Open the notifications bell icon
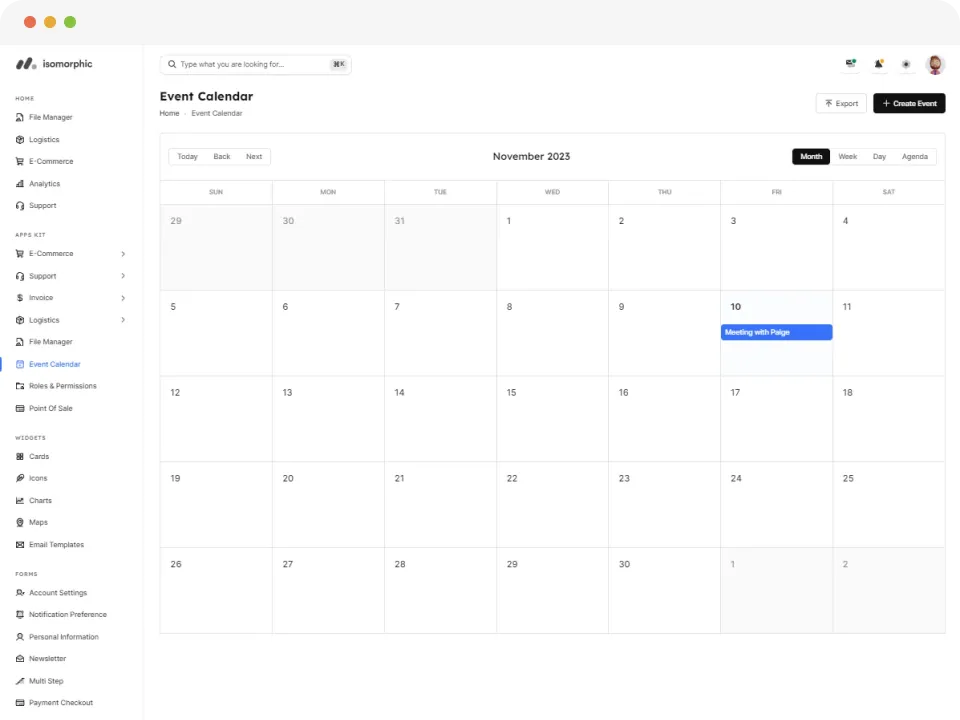The width and height of the screenshot is (960, 720). tap(879, 64)
